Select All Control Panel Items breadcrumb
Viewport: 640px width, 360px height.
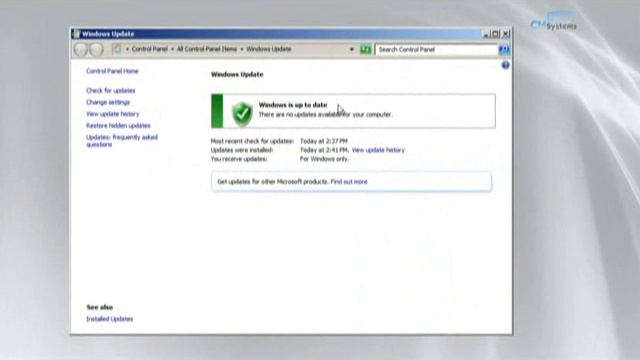(x=207, y=49)
